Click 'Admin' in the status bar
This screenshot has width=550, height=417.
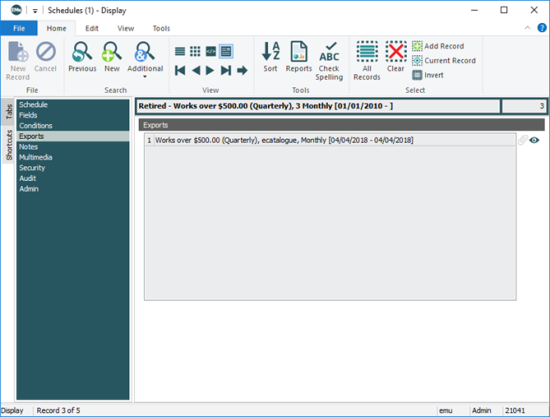481,410
